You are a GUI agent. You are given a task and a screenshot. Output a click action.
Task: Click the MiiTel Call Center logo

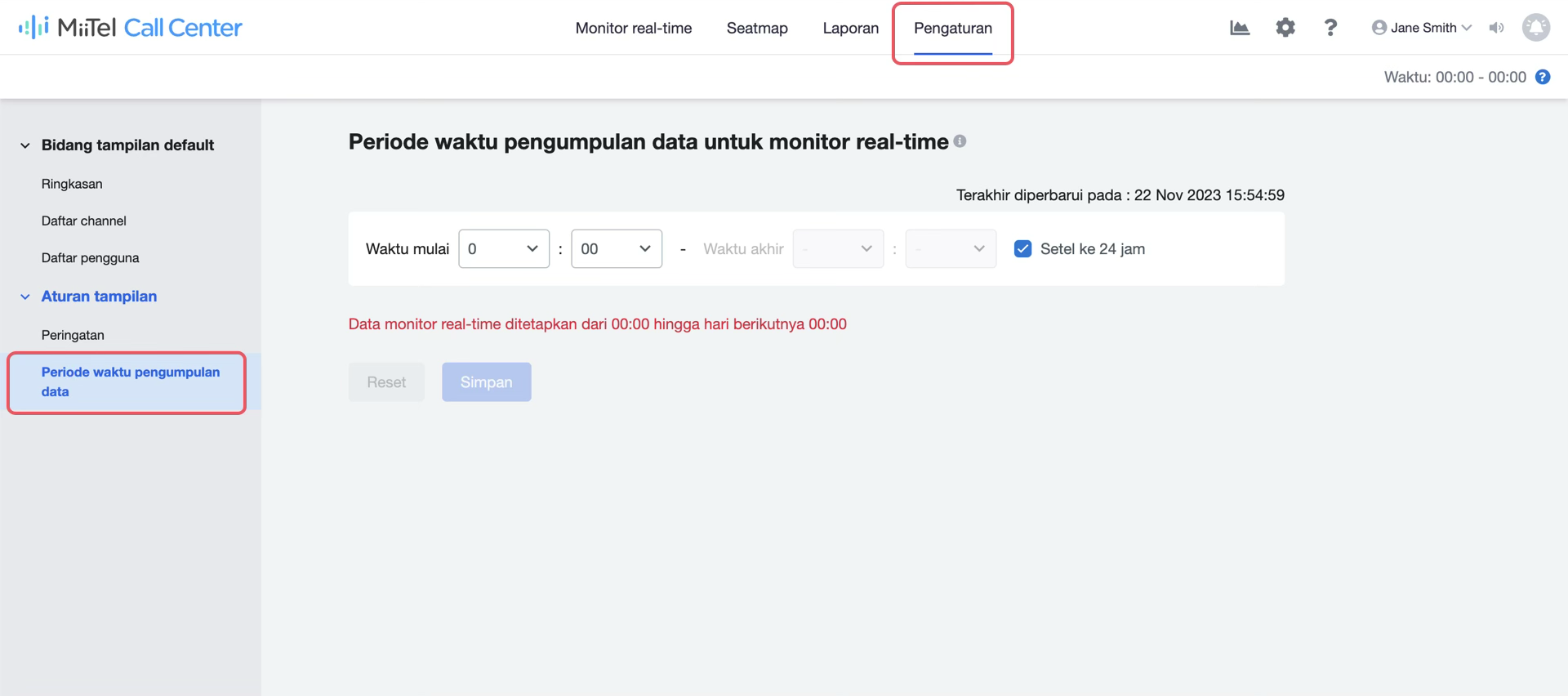[131, 28]
